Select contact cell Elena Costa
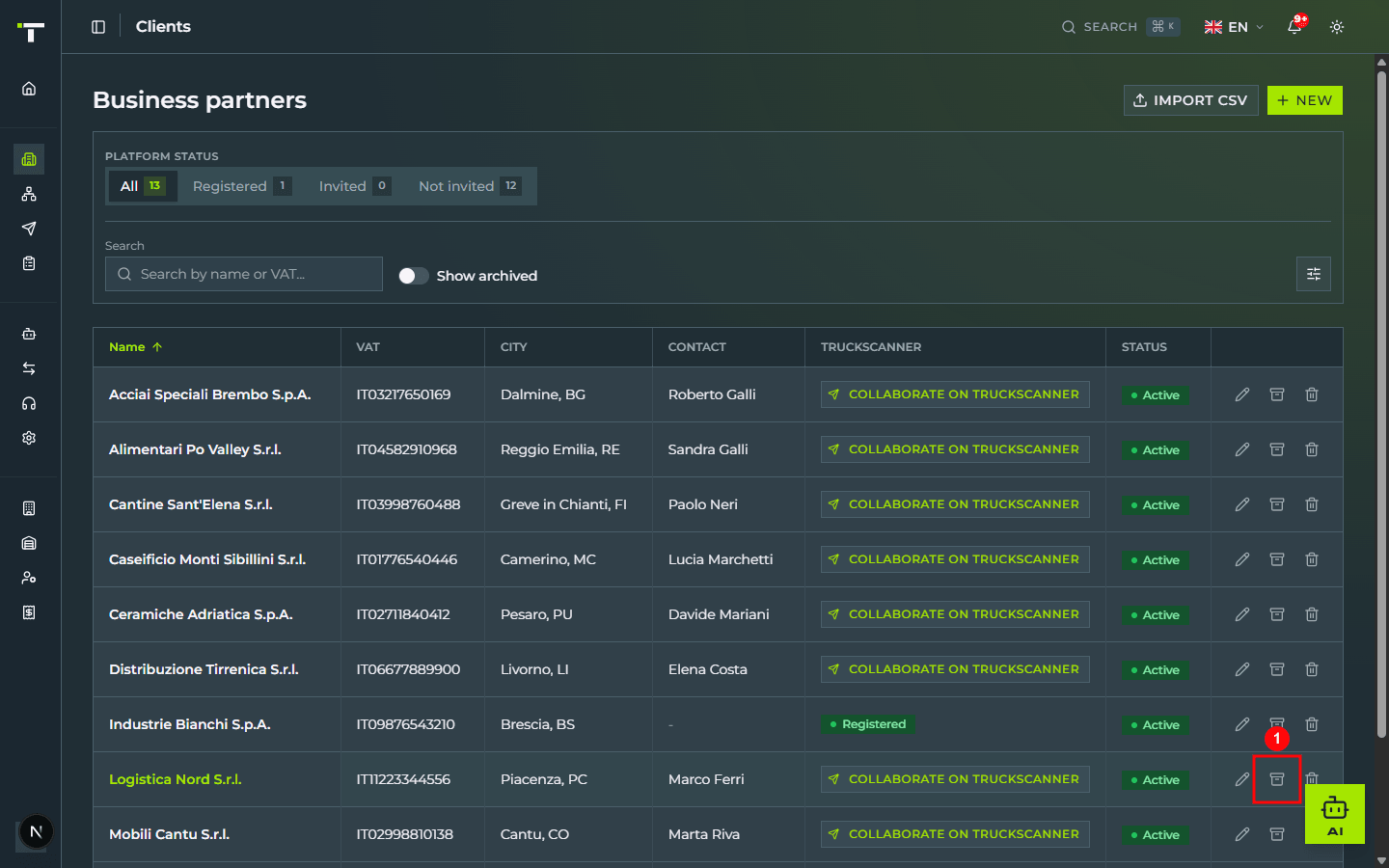The height and width of the screenshot is (868, 1389). click(707, 669)
